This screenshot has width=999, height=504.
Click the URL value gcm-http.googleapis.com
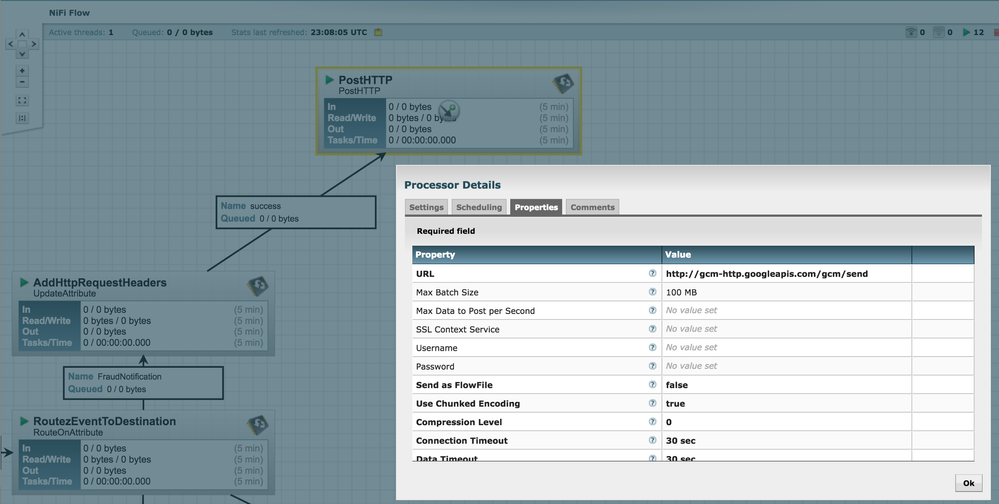(766, 273)
